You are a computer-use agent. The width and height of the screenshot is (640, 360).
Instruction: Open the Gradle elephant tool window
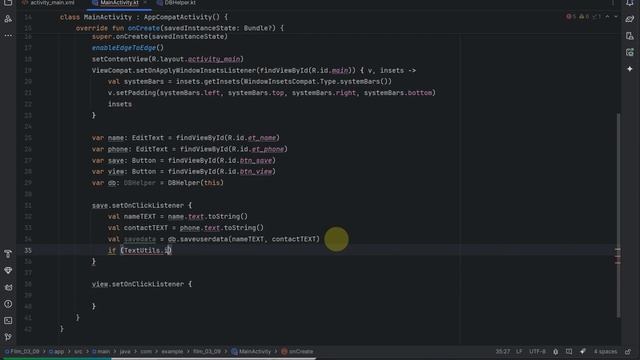click(x=630, y=19)
